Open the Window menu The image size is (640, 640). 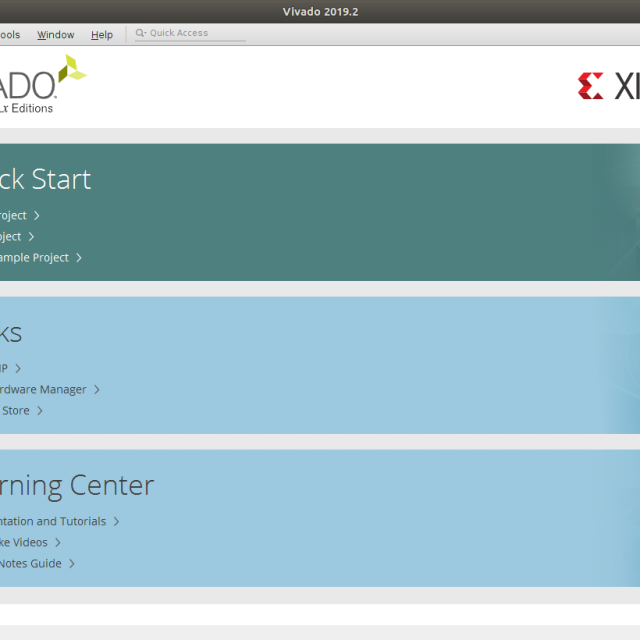(x=56, y=35)
